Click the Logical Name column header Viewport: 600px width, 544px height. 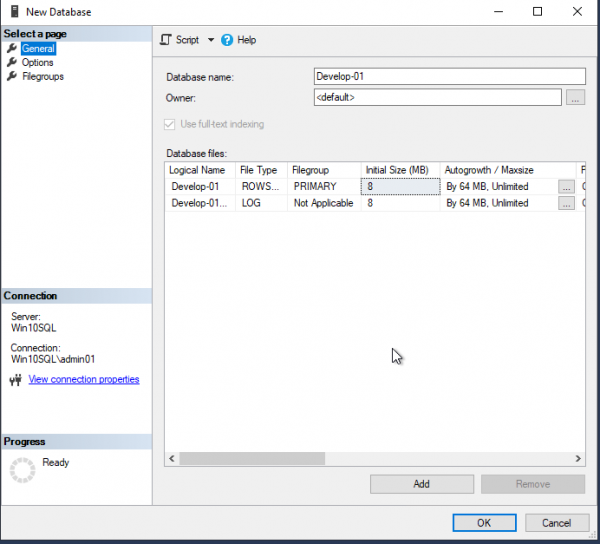[200, 170]
